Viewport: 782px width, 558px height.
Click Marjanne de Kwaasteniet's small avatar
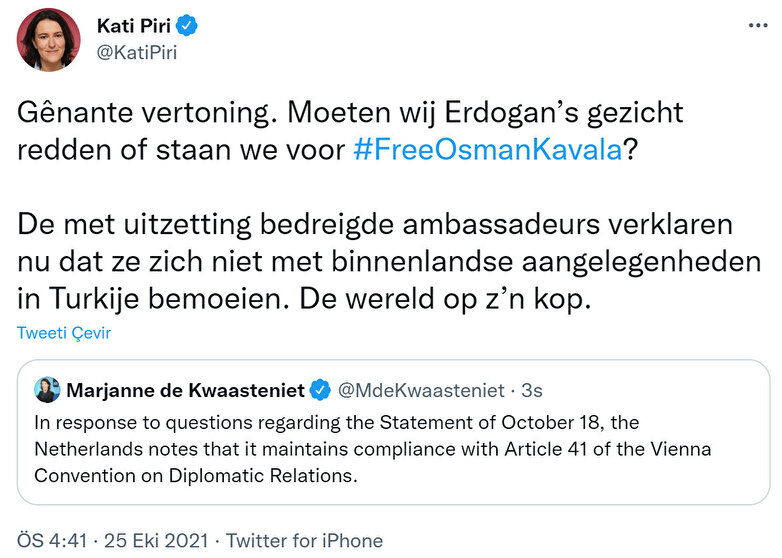tap(47, 389)
